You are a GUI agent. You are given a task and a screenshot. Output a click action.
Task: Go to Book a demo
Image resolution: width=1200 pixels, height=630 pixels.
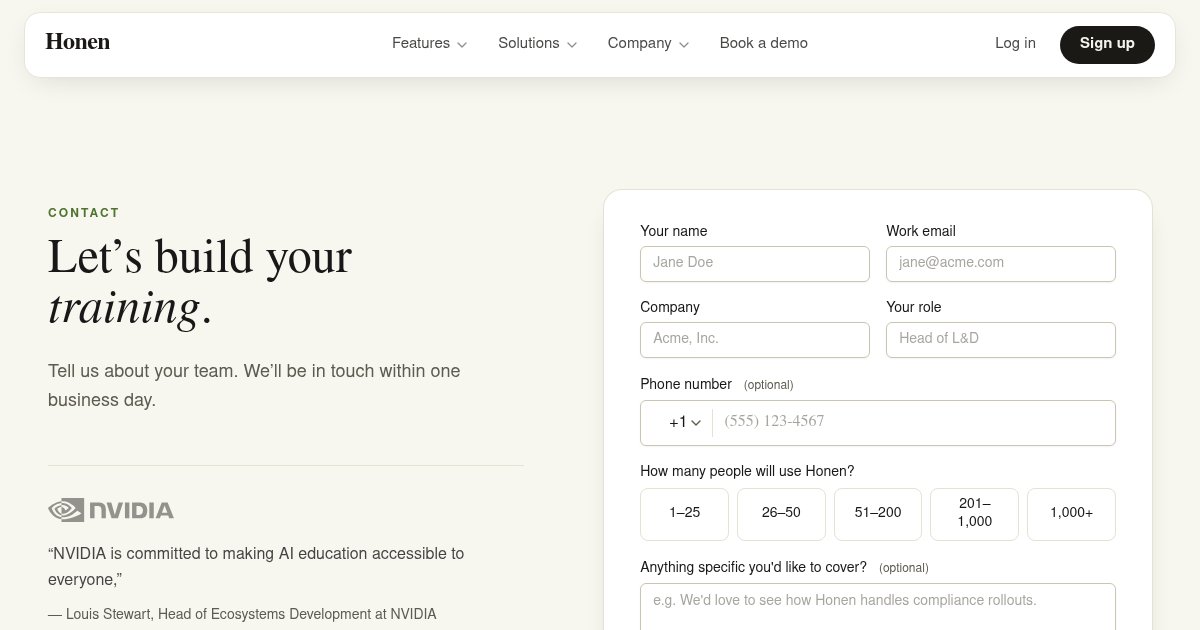click(x=764, y=43)
